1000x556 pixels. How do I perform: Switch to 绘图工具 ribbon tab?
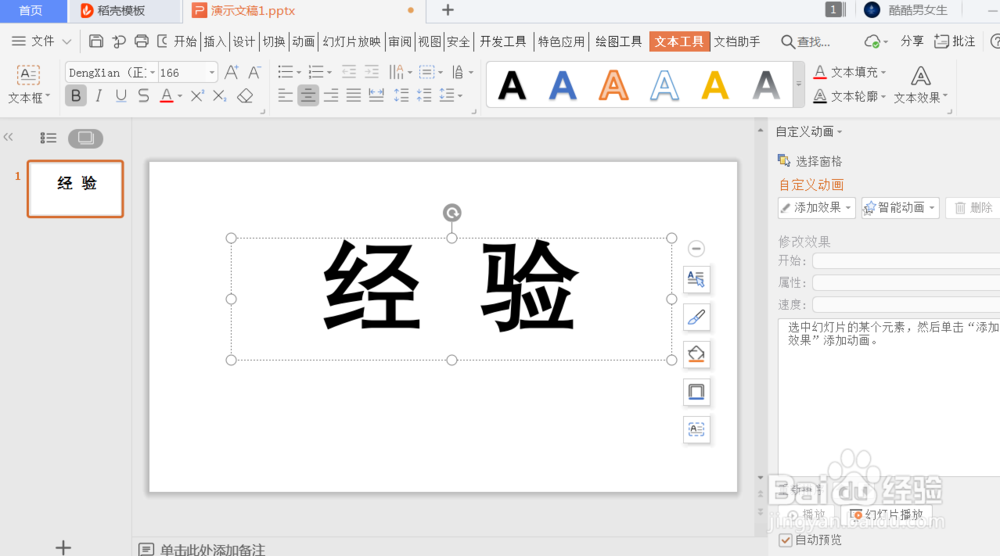tap(619, 41)
